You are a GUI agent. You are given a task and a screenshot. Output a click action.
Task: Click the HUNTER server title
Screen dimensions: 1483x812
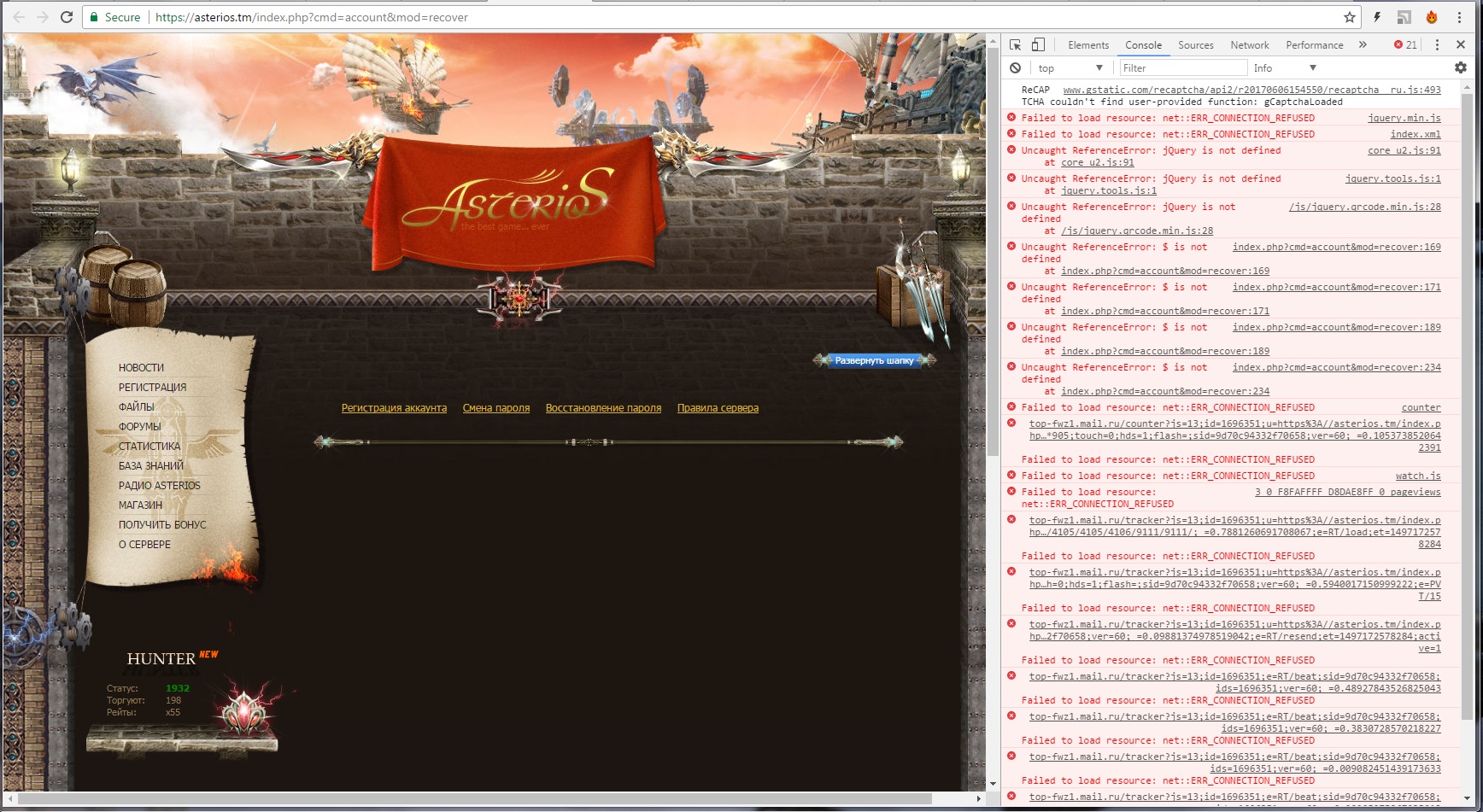[x=161, y=659]
